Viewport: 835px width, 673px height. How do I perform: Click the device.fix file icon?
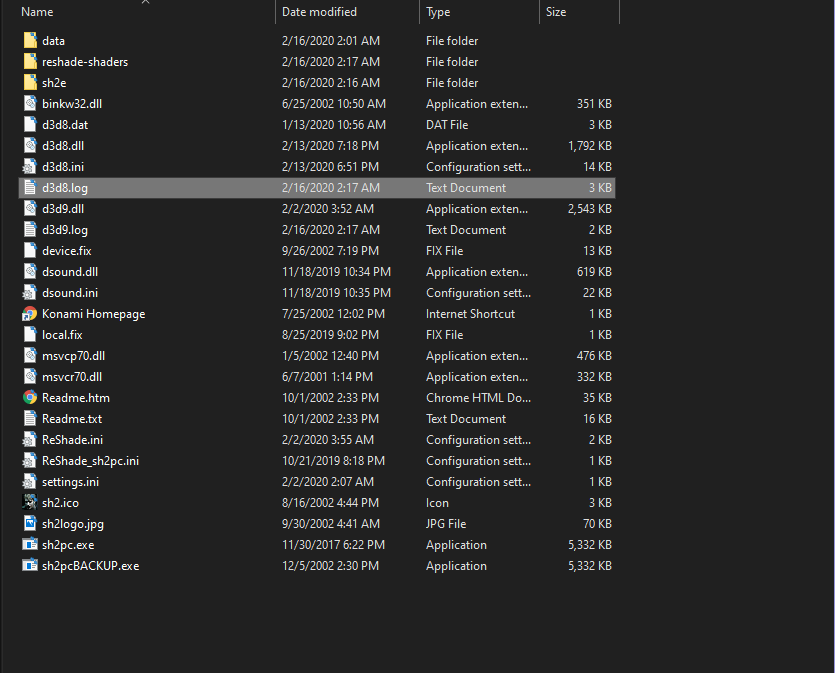(x=30, y=251)
